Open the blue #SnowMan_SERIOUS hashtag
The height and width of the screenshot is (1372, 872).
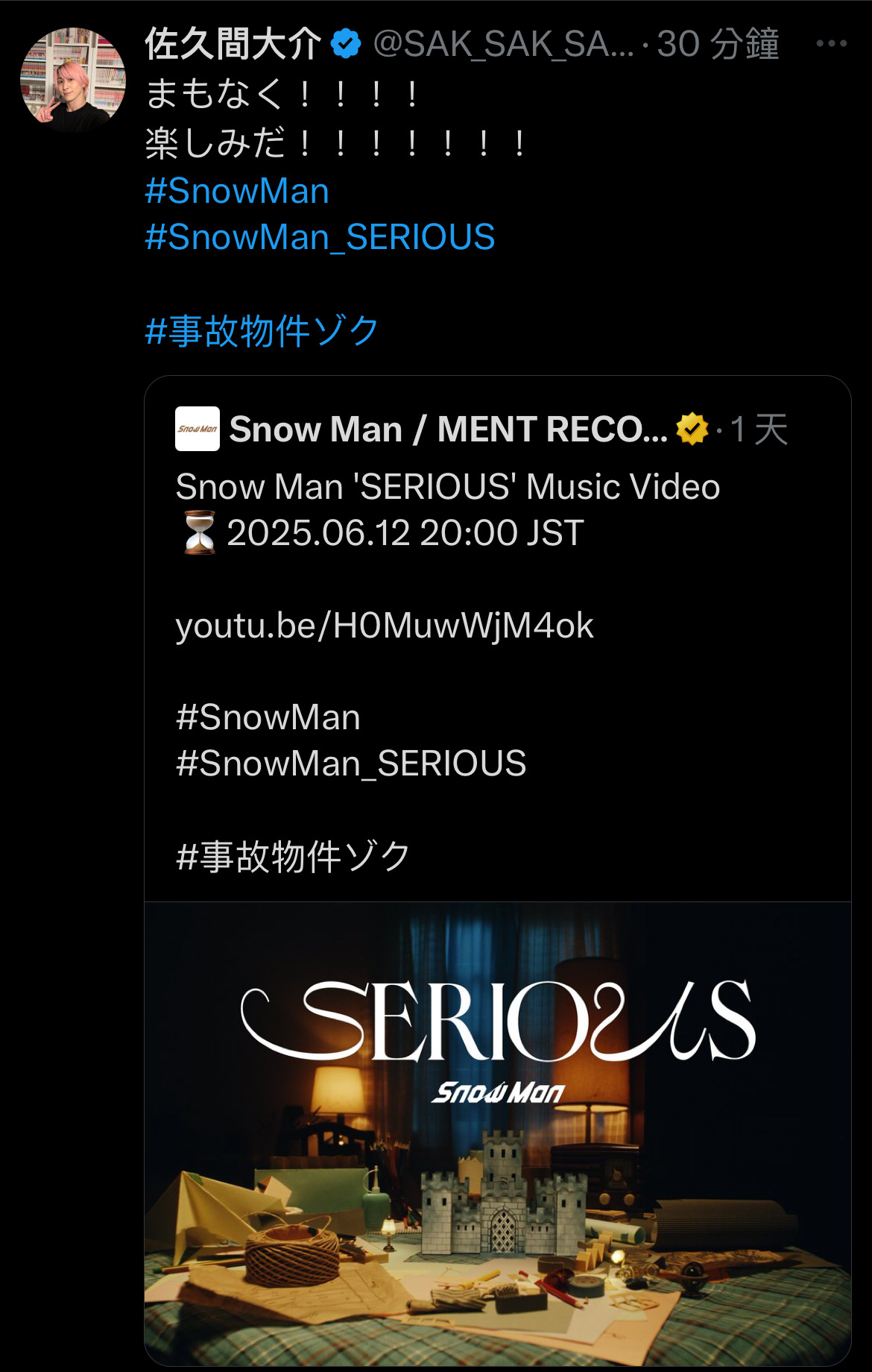[x=320, y=237]
